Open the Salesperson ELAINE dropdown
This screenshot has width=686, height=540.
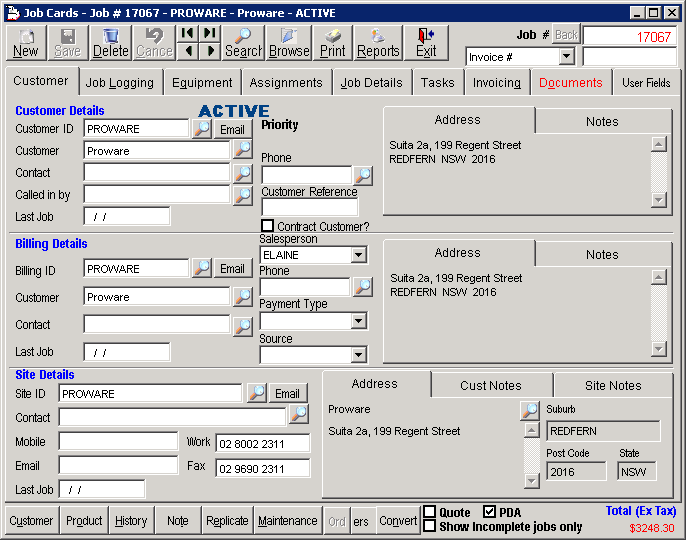[358, 255]
